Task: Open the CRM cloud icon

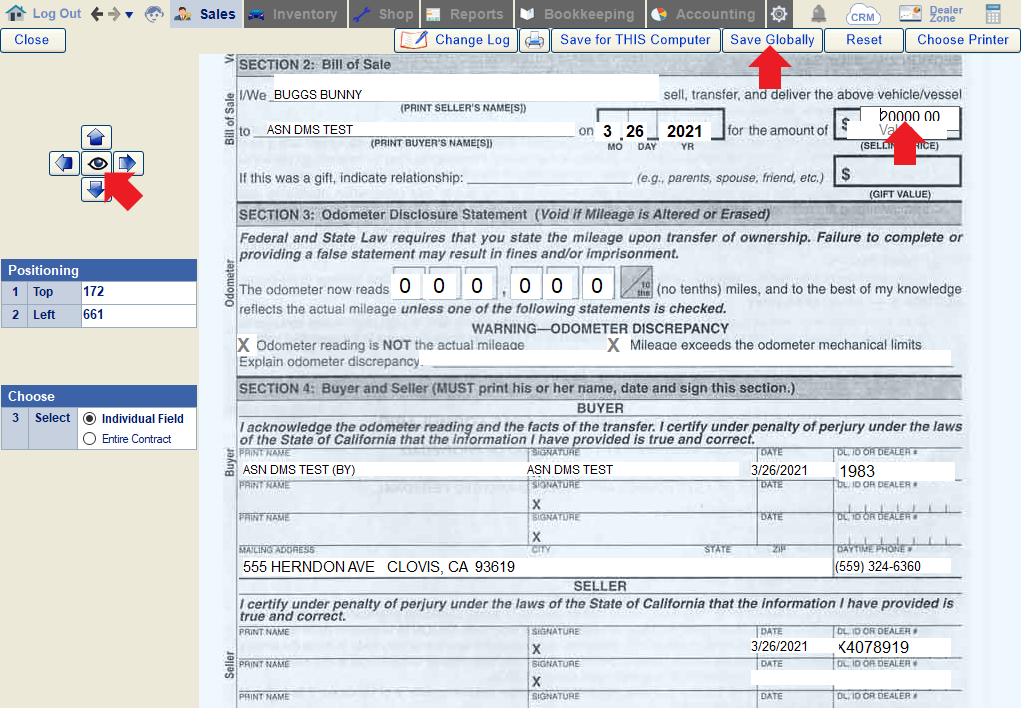Action: [863, 14]
